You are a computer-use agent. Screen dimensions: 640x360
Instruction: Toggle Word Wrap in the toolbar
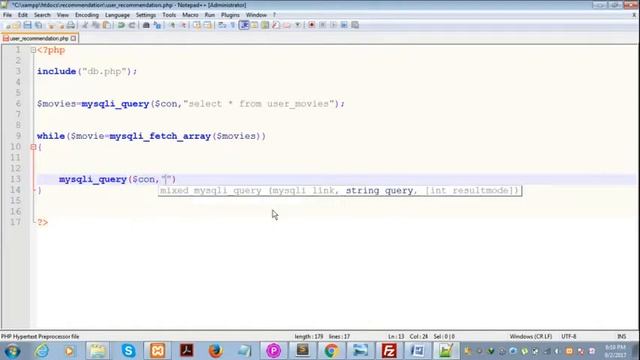[222, 25]
